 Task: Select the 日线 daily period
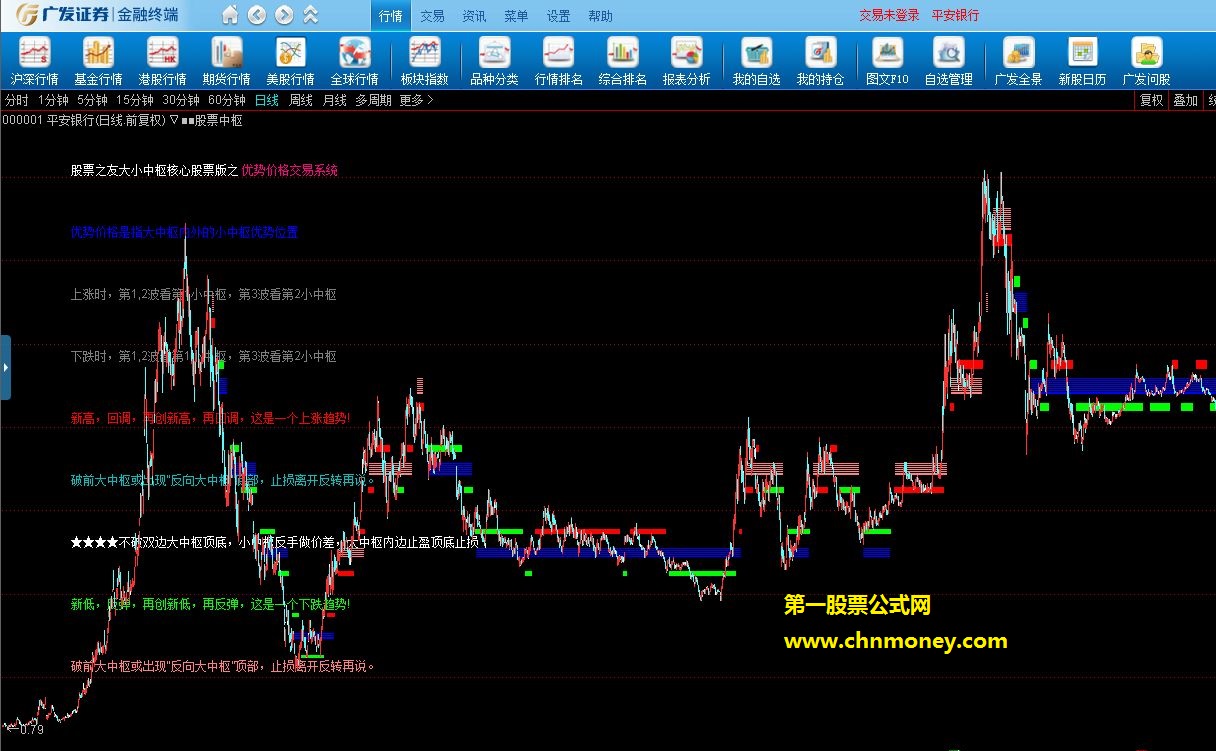[267, 100]
